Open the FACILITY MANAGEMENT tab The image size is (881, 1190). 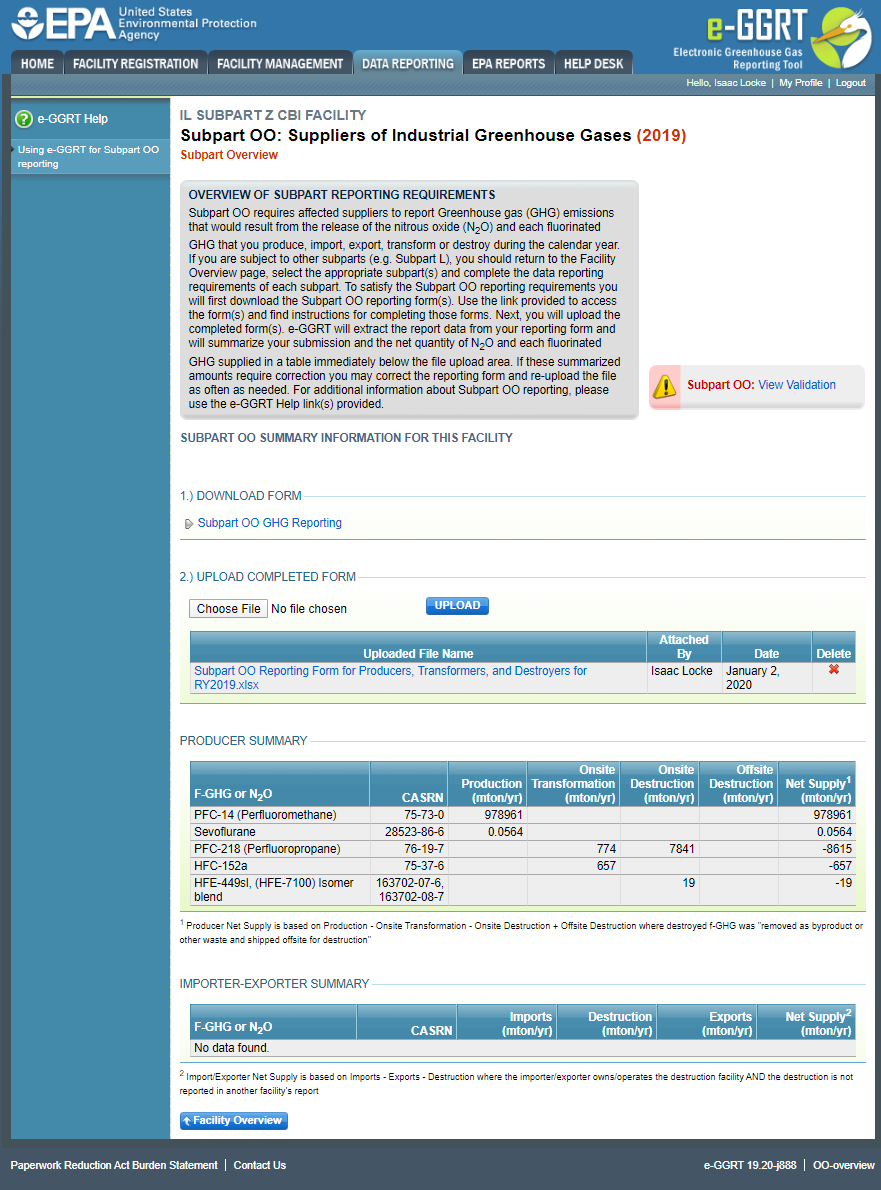pyautogui.click(x=280, y=64)
